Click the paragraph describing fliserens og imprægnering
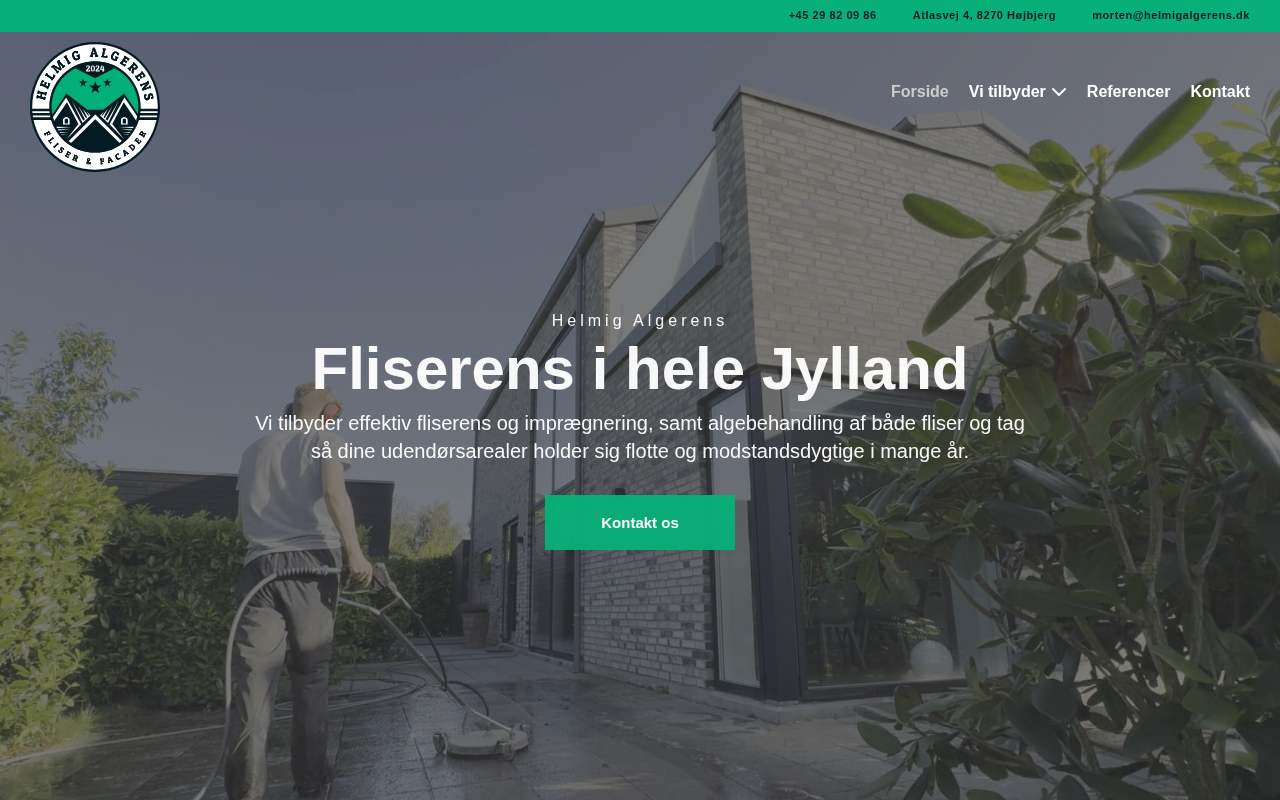 tap(640, 437)
